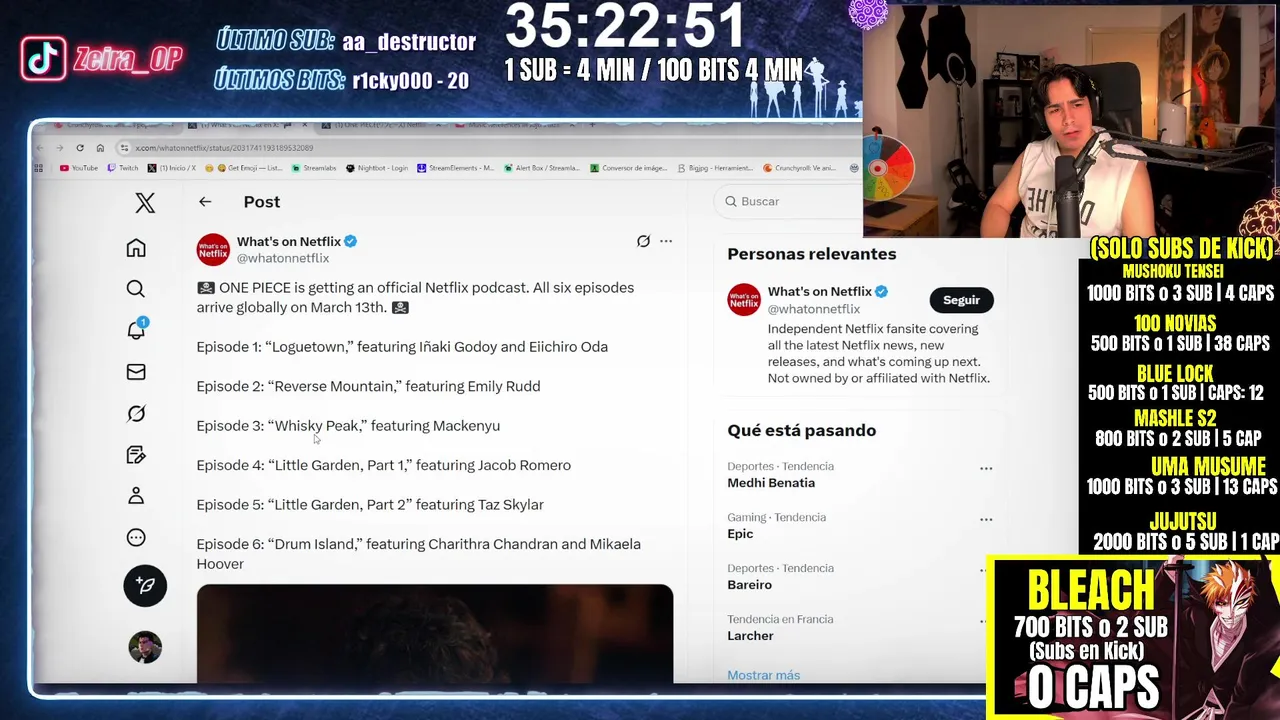1280x720 pixels.
Task: Open Inicio / X bookmark
Action: pyautogui.click(x=172, y=168)
